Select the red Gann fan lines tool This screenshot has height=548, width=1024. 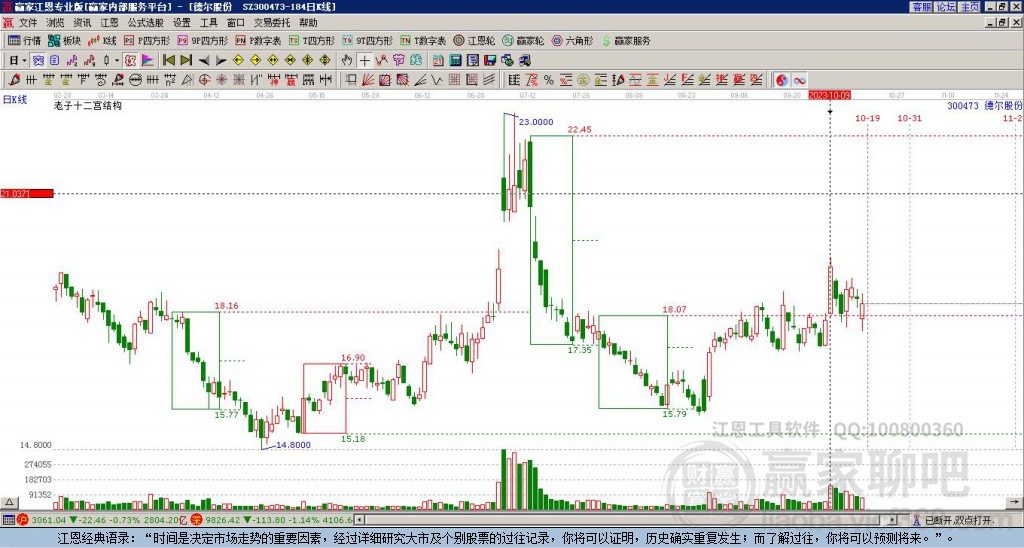pyautogui.click(x=368, y=80)
